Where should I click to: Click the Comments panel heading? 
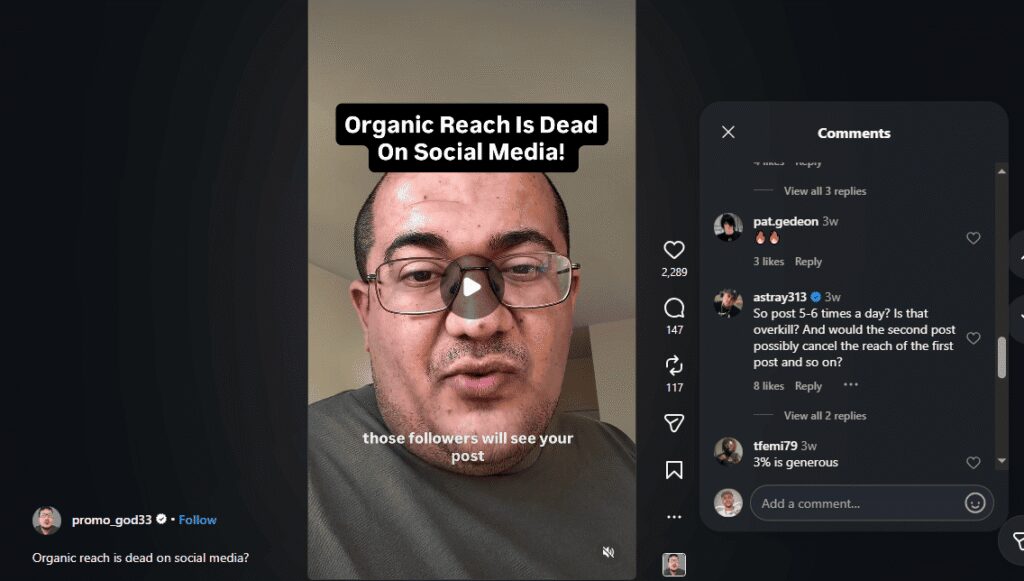click(854, 133)
